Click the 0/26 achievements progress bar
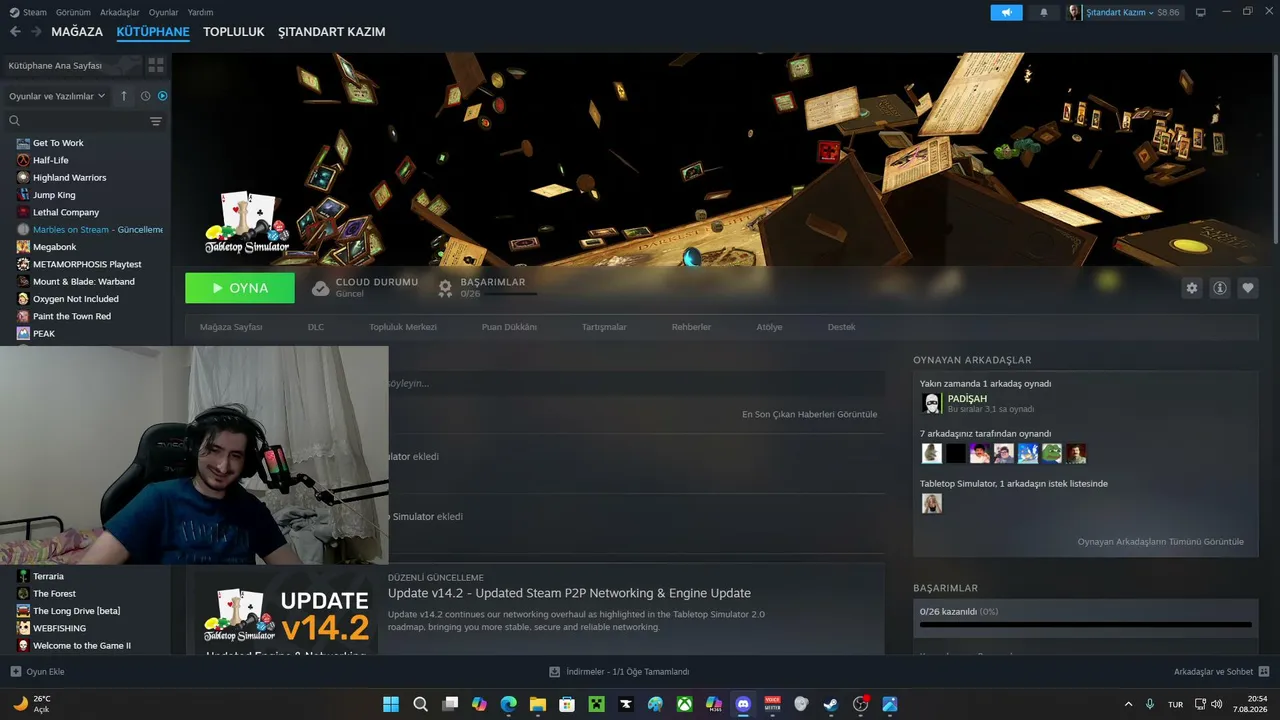Image resolution: width=1280 pixels, height=720 pixels. [x=1085, y=625]
